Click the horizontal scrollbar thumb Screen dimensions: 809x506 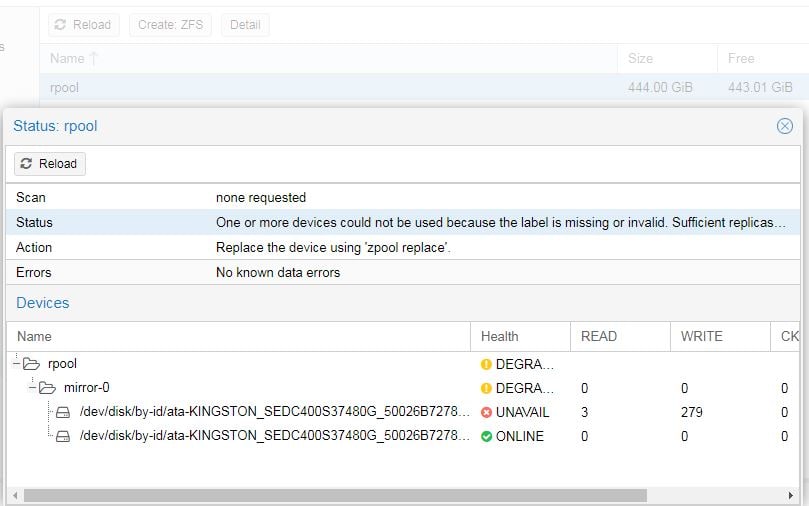coord(335,496)
